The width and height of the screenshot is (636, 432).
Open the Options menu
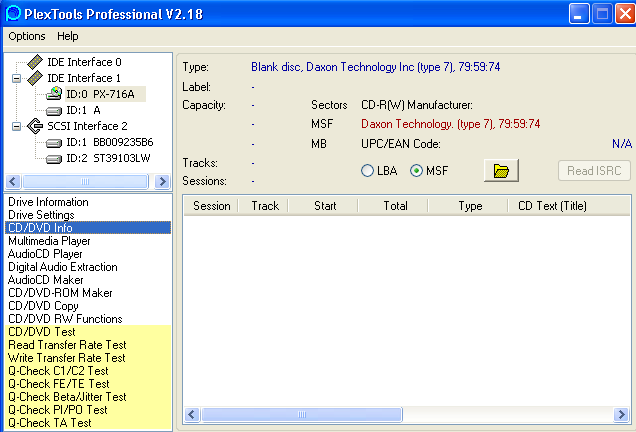click(27, 36)
